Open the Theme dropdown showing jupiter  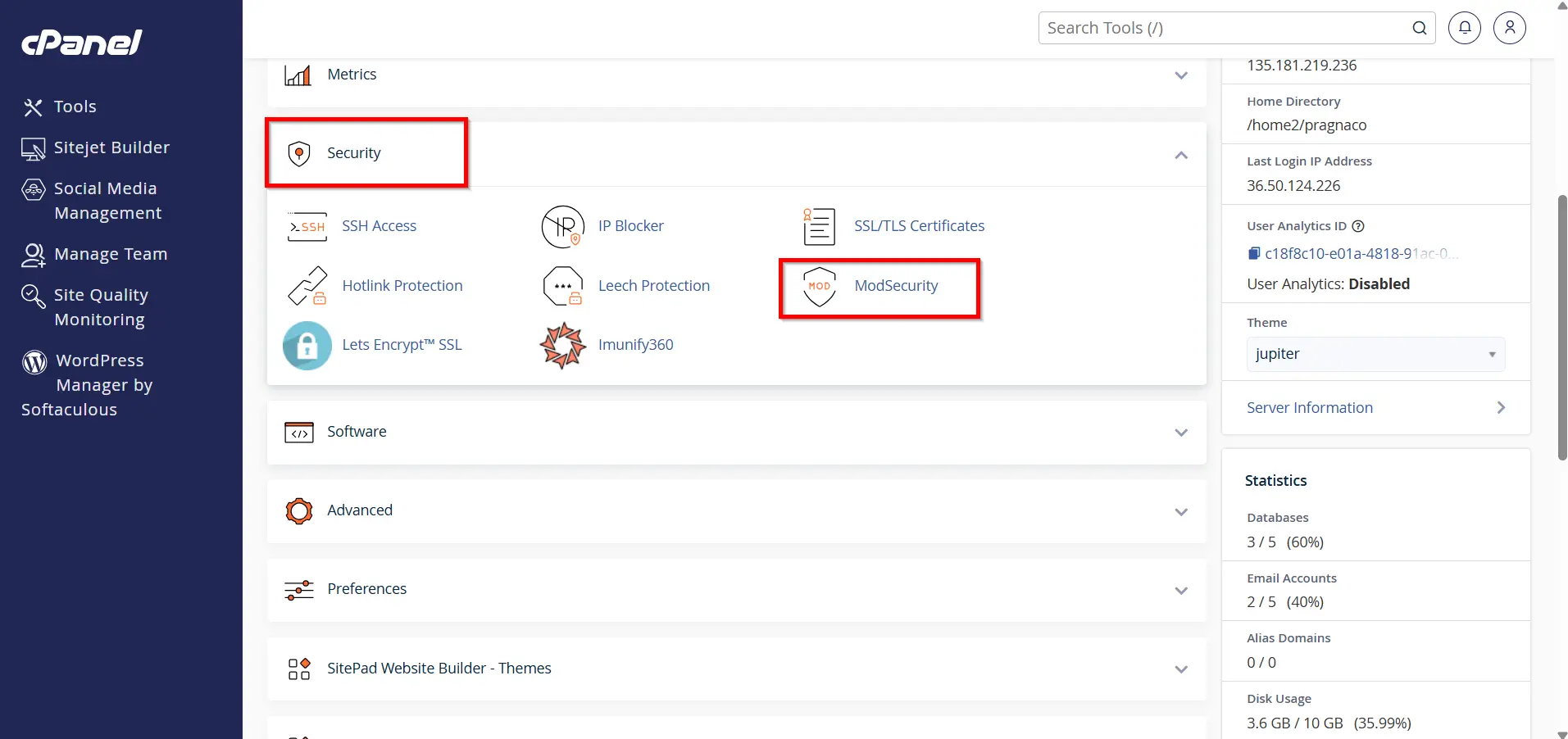(1375, 354)
